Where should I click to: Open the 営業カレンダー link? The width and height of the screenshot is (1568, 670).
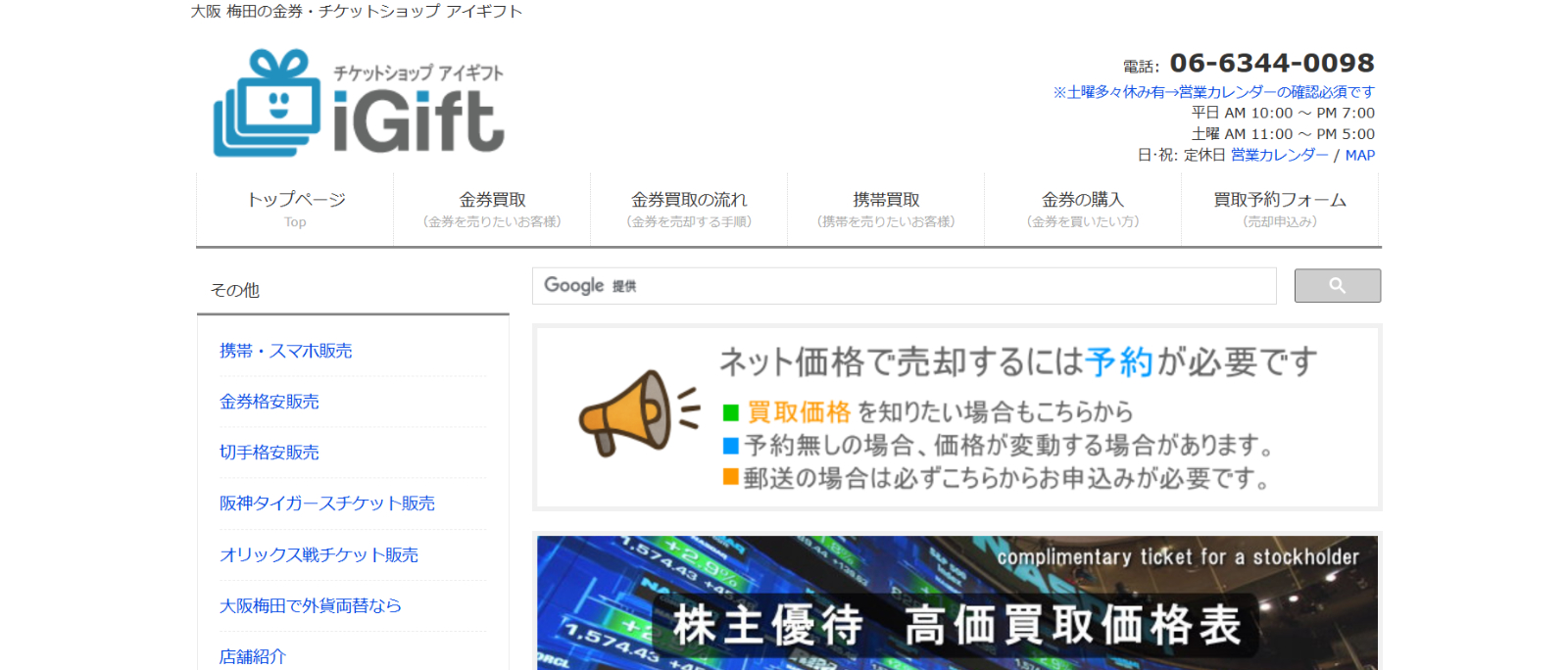point(1279,155)
